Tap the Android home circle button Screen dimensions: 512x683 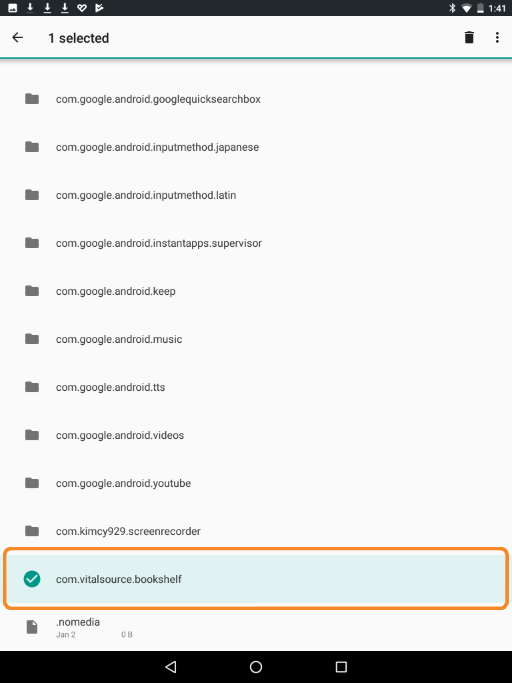click(256, 667)
